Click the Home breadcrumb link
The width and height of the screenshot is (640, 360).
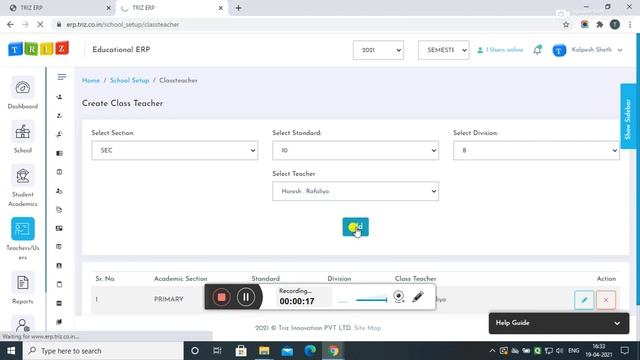(x=91, y=80)
